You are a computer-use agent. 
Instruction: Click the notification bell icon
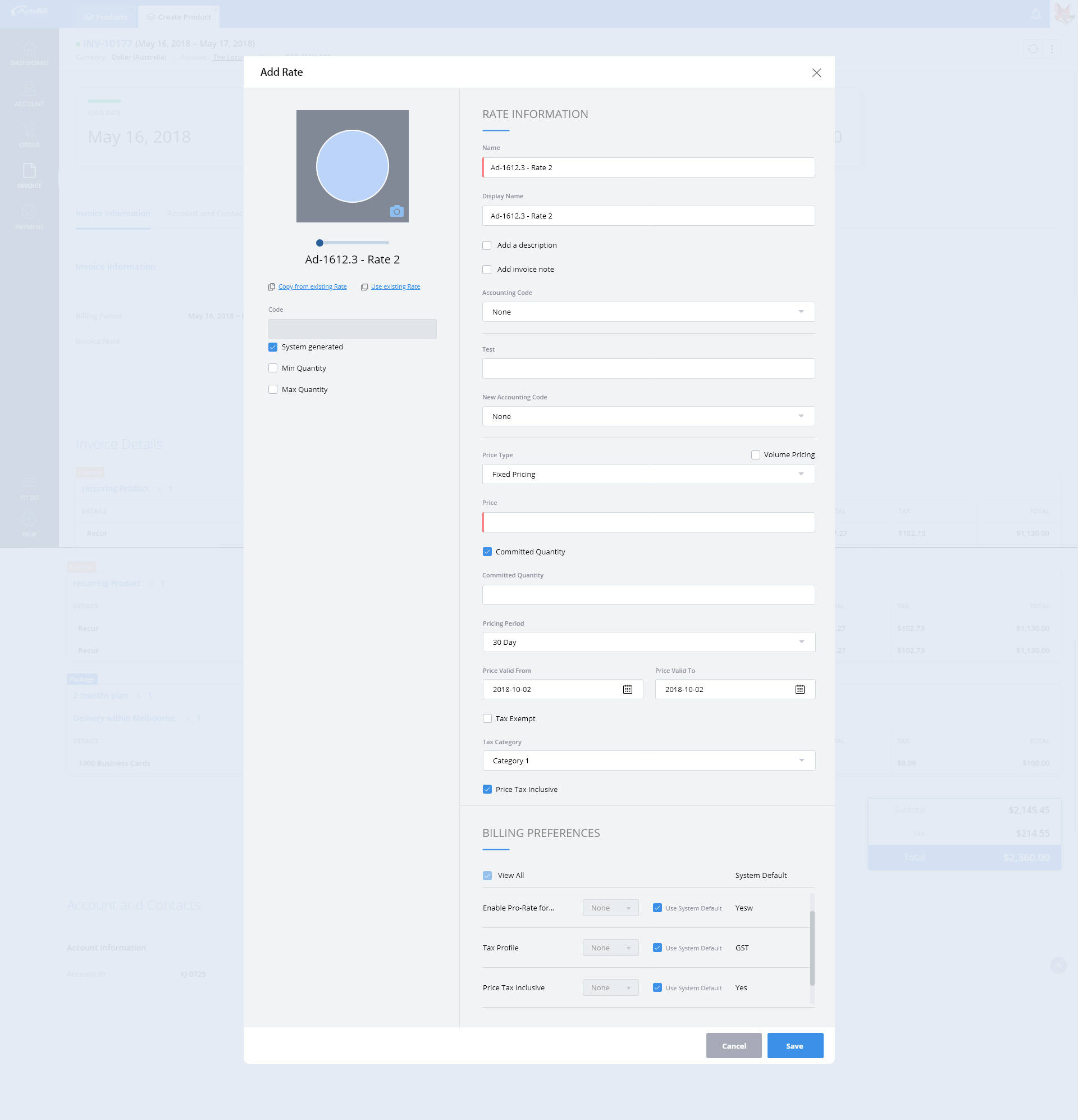[x=1035, y=14]
